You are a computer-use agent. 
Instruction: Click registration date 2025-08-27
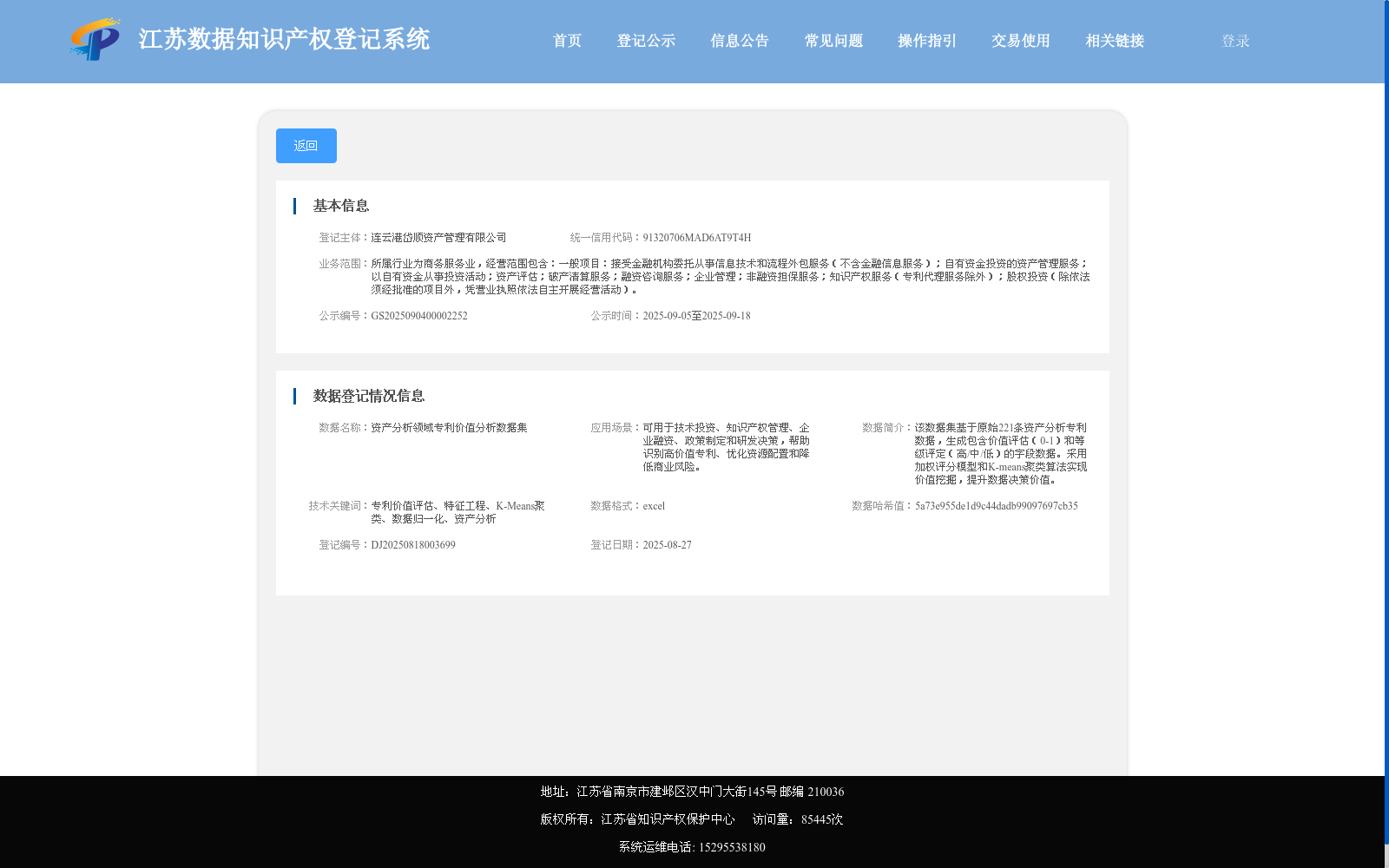[667, 545]
